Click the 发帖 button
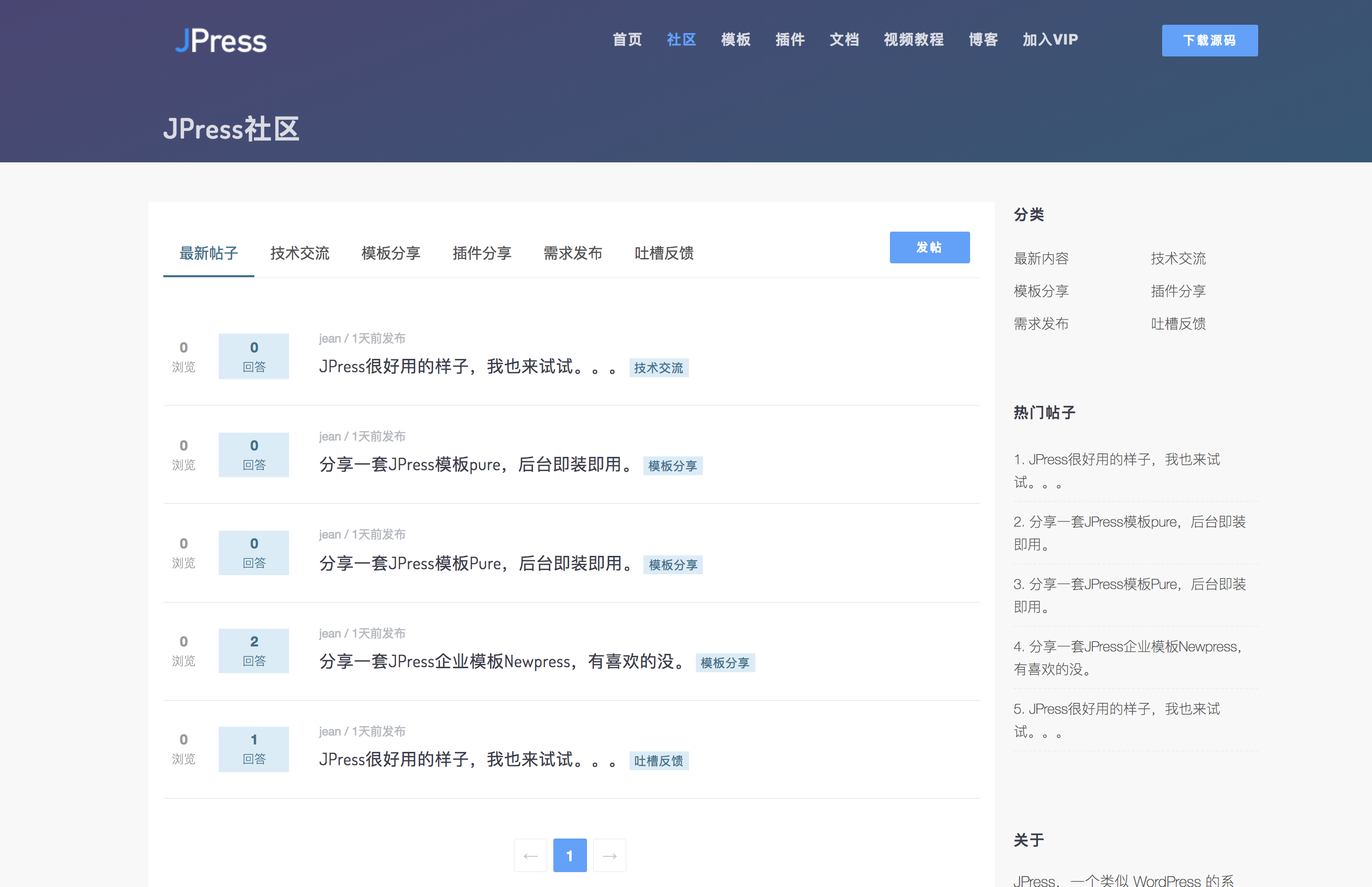 tap(930, 247)
